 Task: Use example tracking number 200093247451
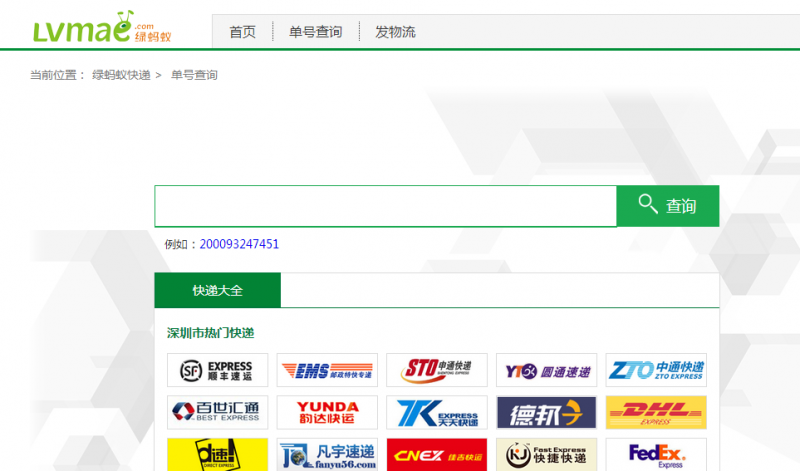click(239, 244)
